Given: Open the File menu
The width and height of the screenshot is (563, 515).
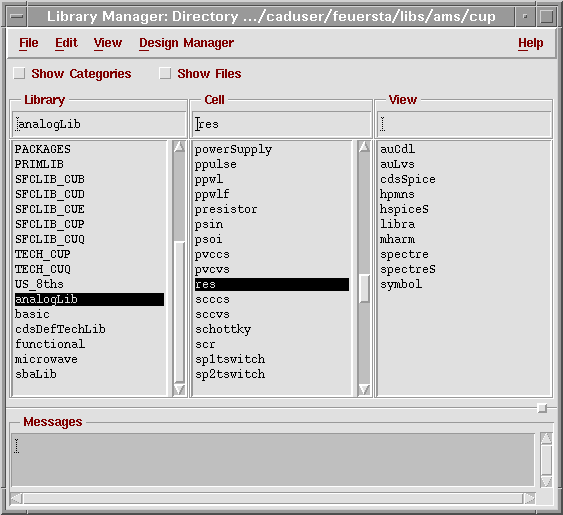Looking at the screenshot, I should (x=28, y=43).
